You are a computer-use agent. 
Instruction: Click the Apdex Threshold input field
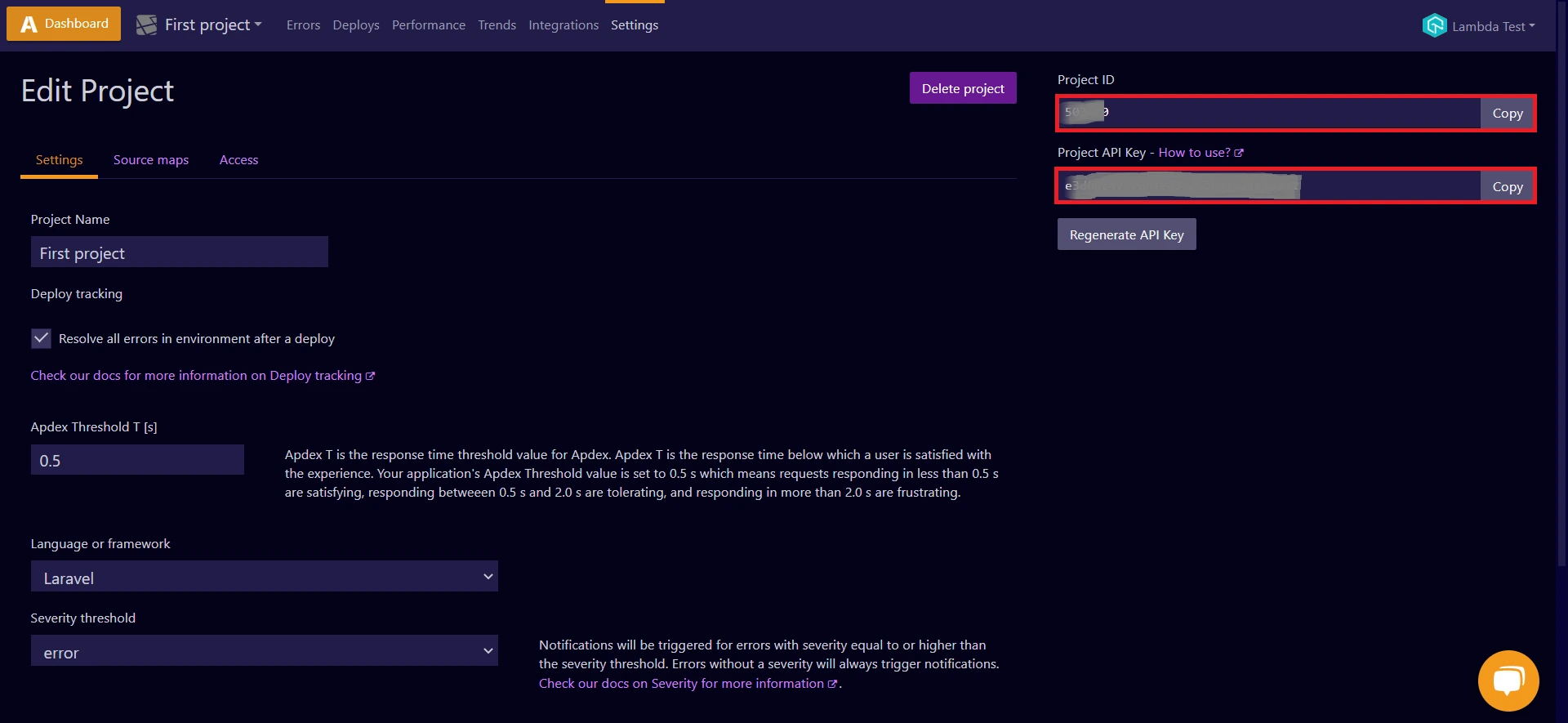137,460
